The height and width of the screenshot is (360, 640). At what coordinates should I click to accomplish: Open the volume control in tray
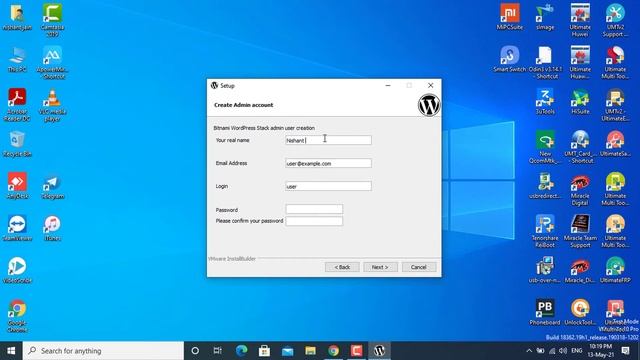563,351
